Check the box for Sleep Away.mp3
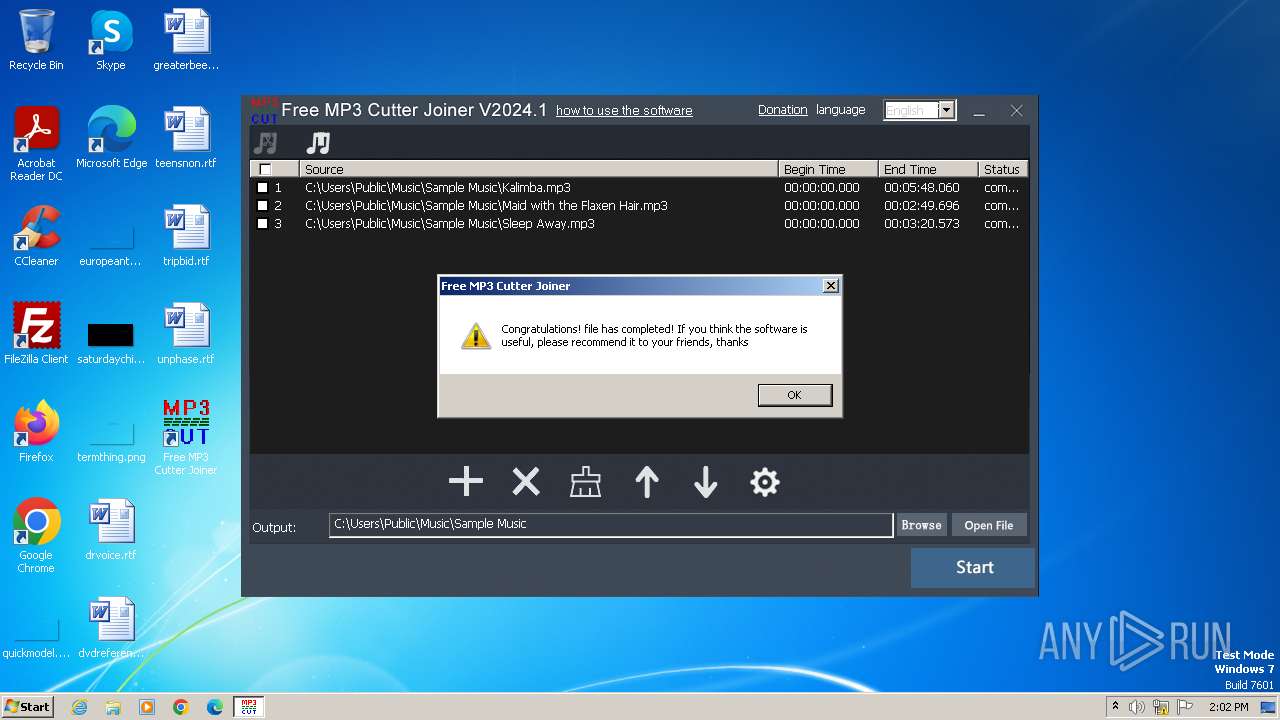This screenshot has width=1280, height=720. (263, 224)
